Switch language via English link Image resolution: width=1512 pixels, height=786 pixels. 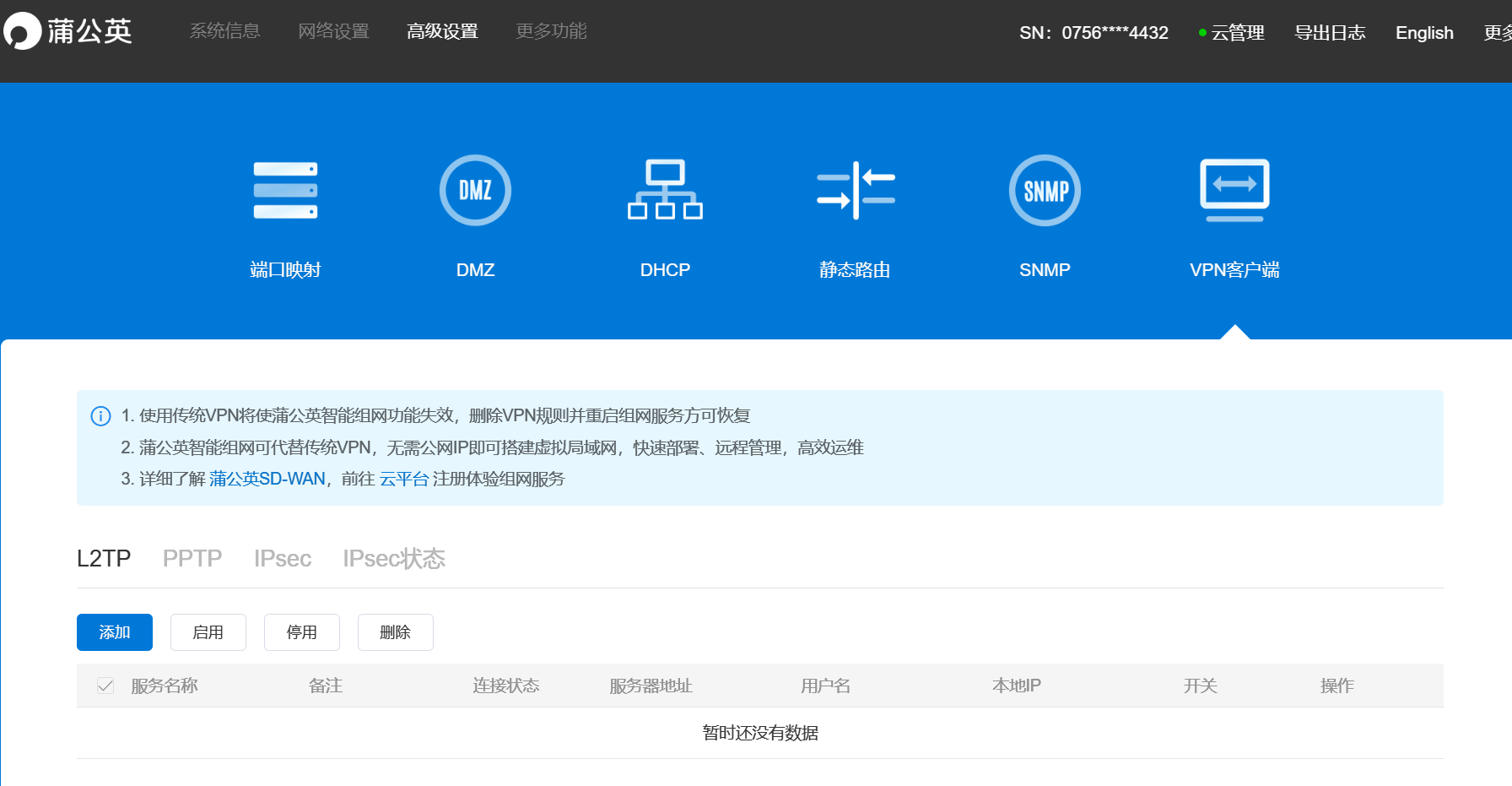point(1424,33)
